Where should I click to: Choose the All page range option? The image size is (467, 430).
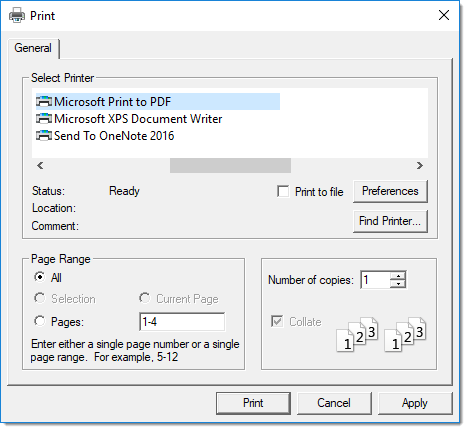[39, 277]
